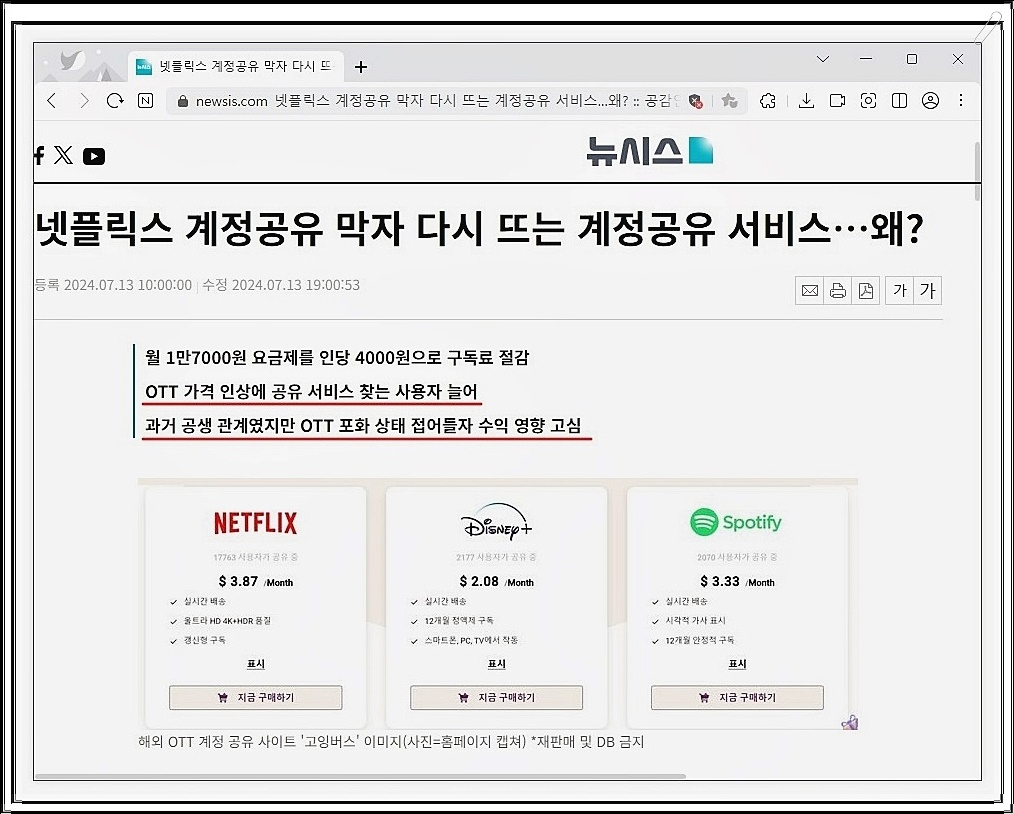Click 지금 구매하기 under Netflix
Viewport: 1014px width, 814px height.
(255, 698)
